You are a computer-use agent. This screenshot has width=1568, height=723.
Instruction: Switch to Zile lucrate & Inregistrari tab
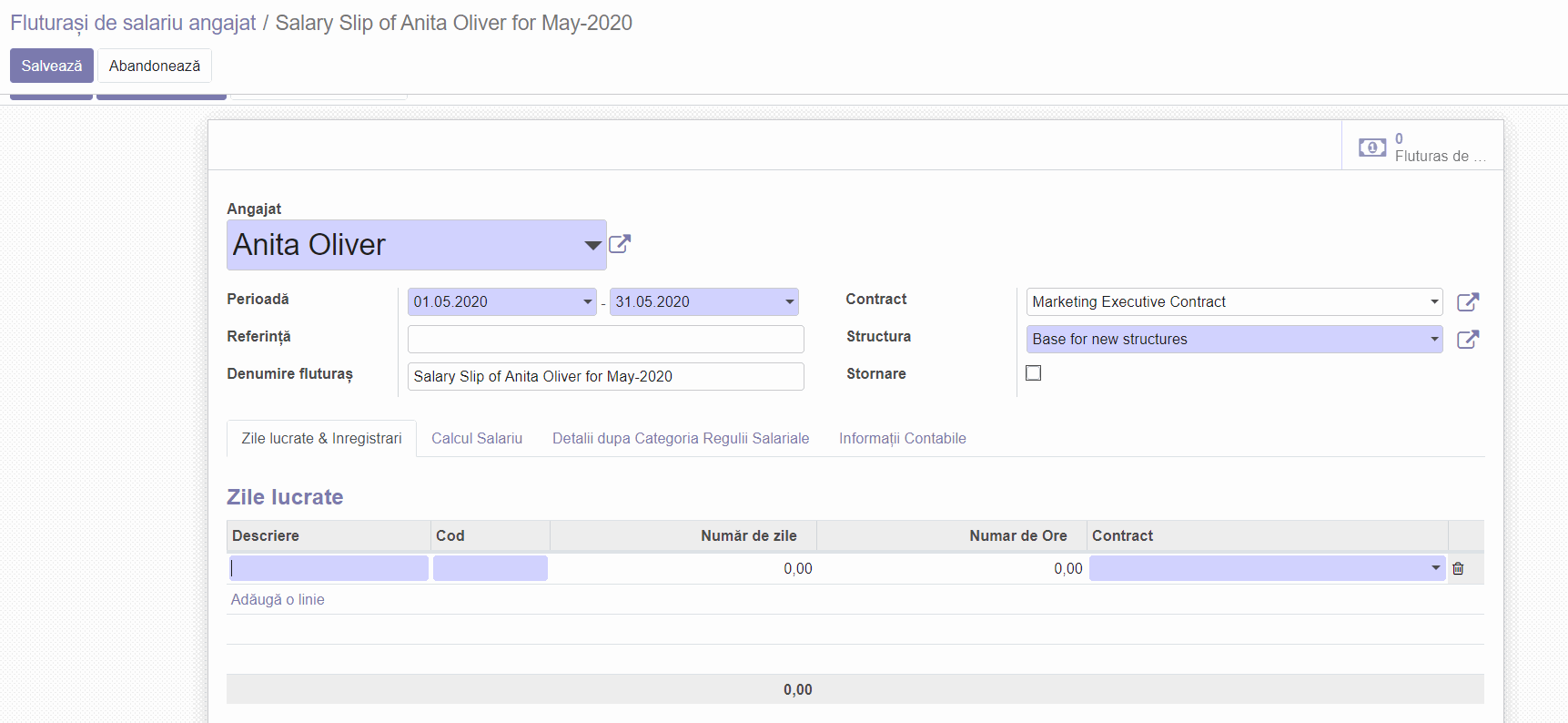pos(321,439)
